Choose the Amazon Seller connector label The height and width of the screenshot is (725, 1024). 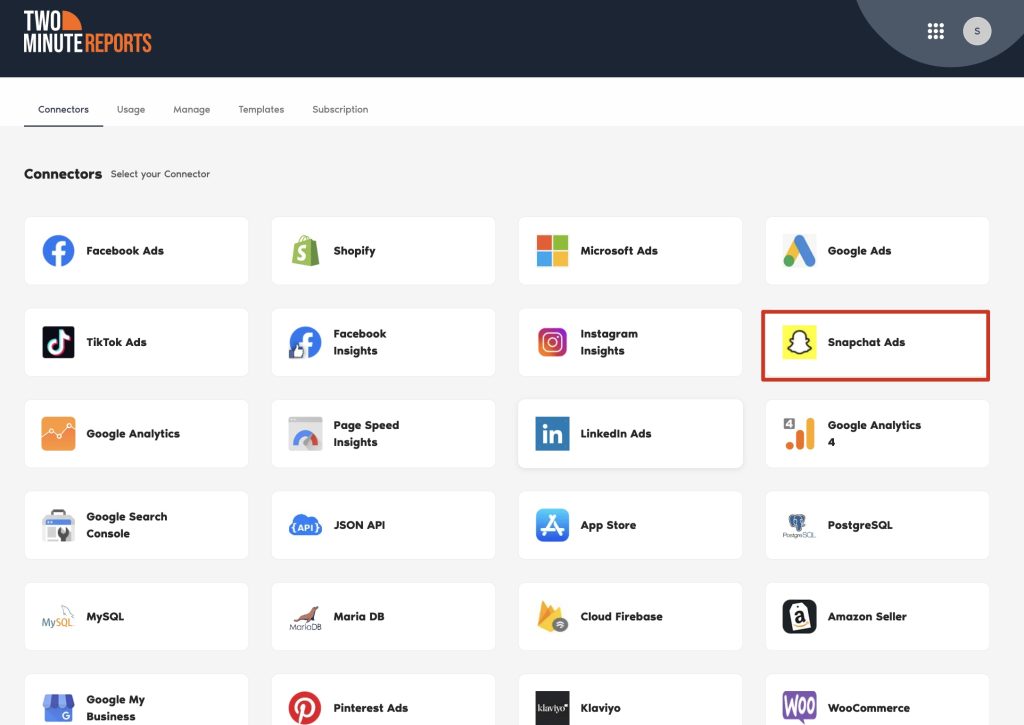[867, 617]
